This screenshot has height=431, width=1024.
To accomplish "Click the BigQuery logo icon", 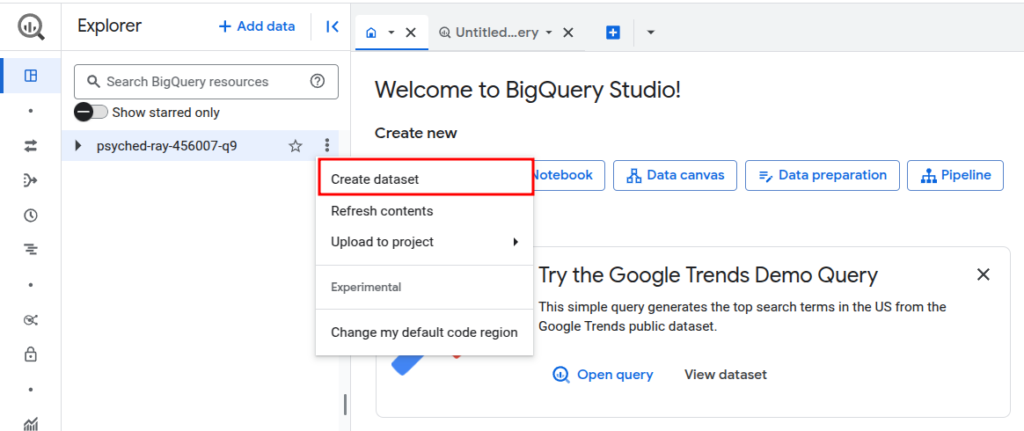I will click(31, 27).
